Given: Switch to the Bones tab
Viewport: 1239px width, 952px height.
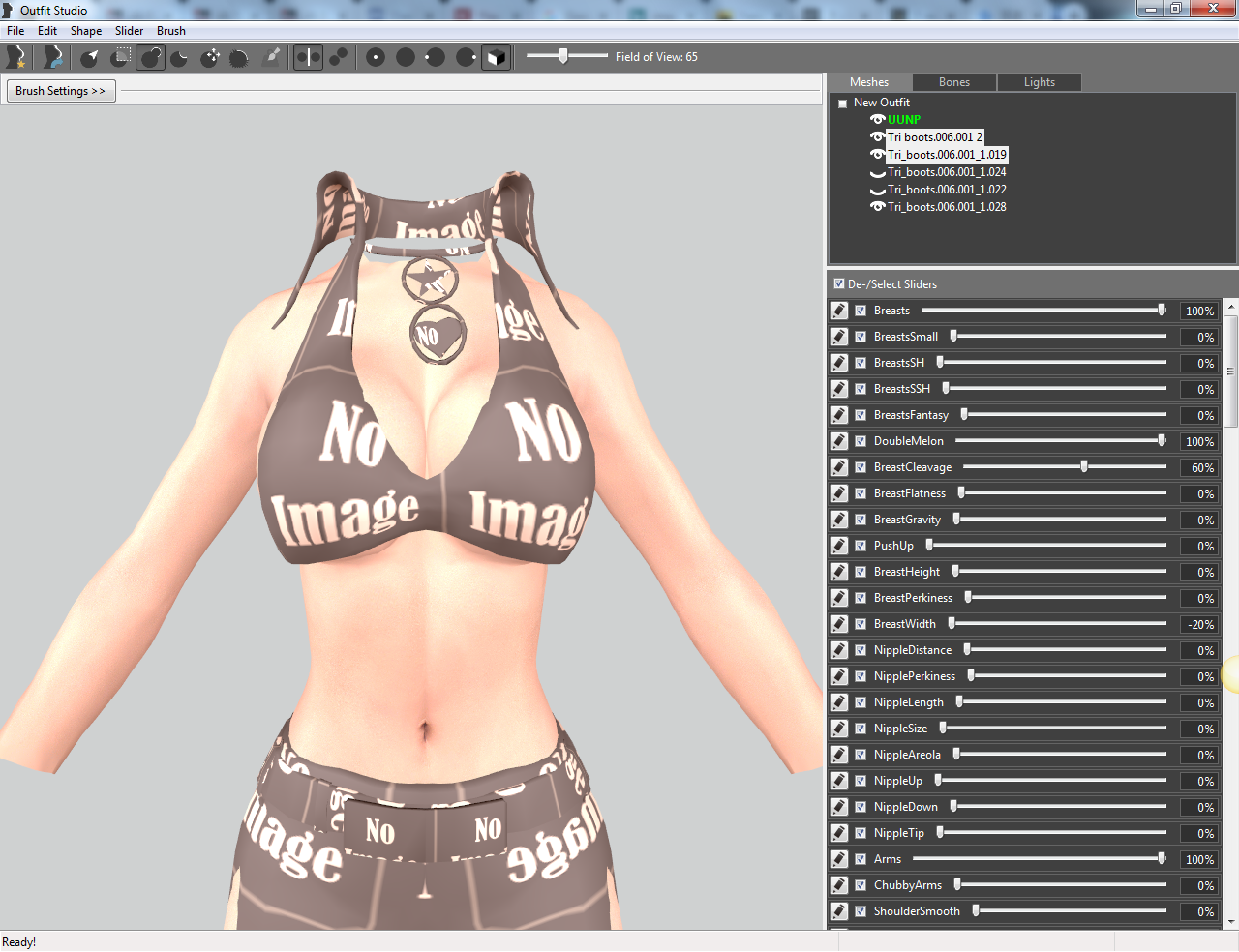Looking at the screenshot, I should [x=954, y=82].
